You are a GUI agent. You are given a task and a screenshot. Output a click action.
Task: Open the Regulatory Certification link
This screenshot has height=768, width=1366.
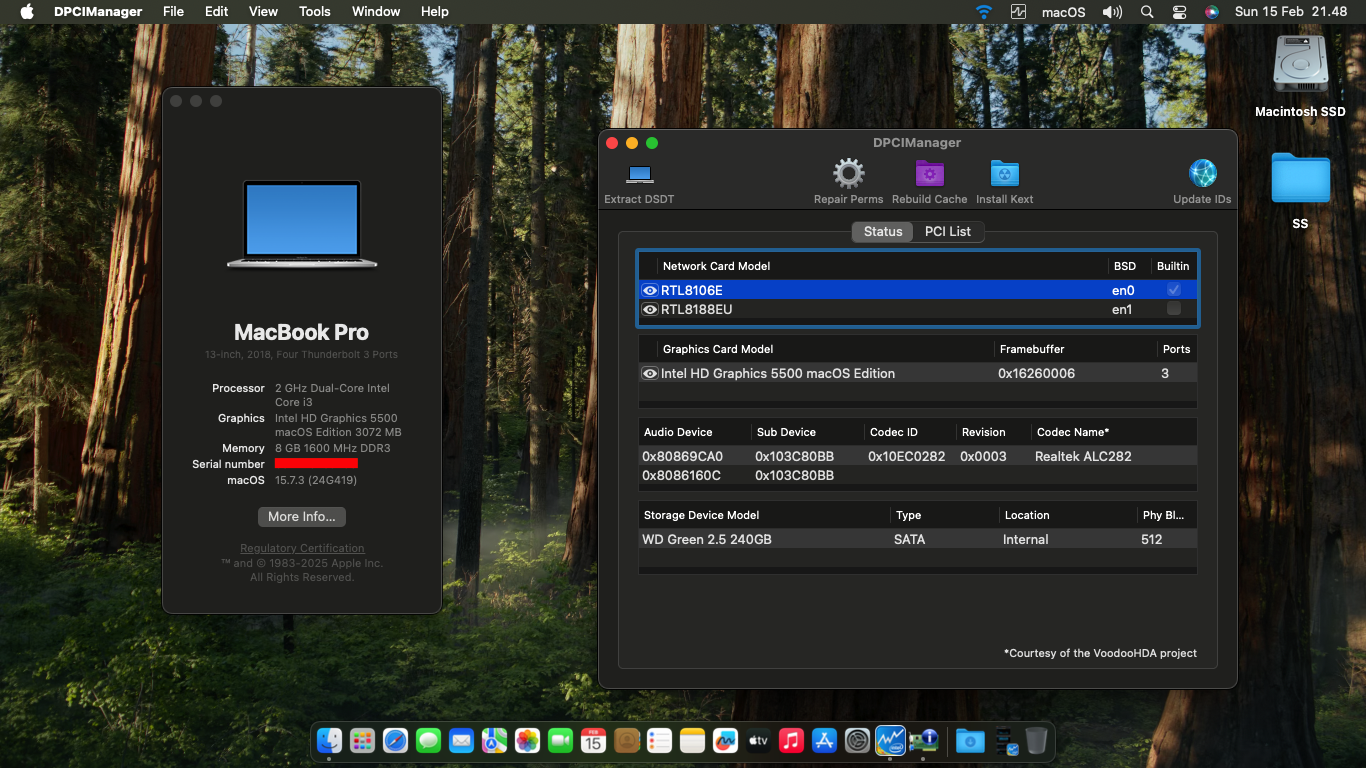pos(302,548)
